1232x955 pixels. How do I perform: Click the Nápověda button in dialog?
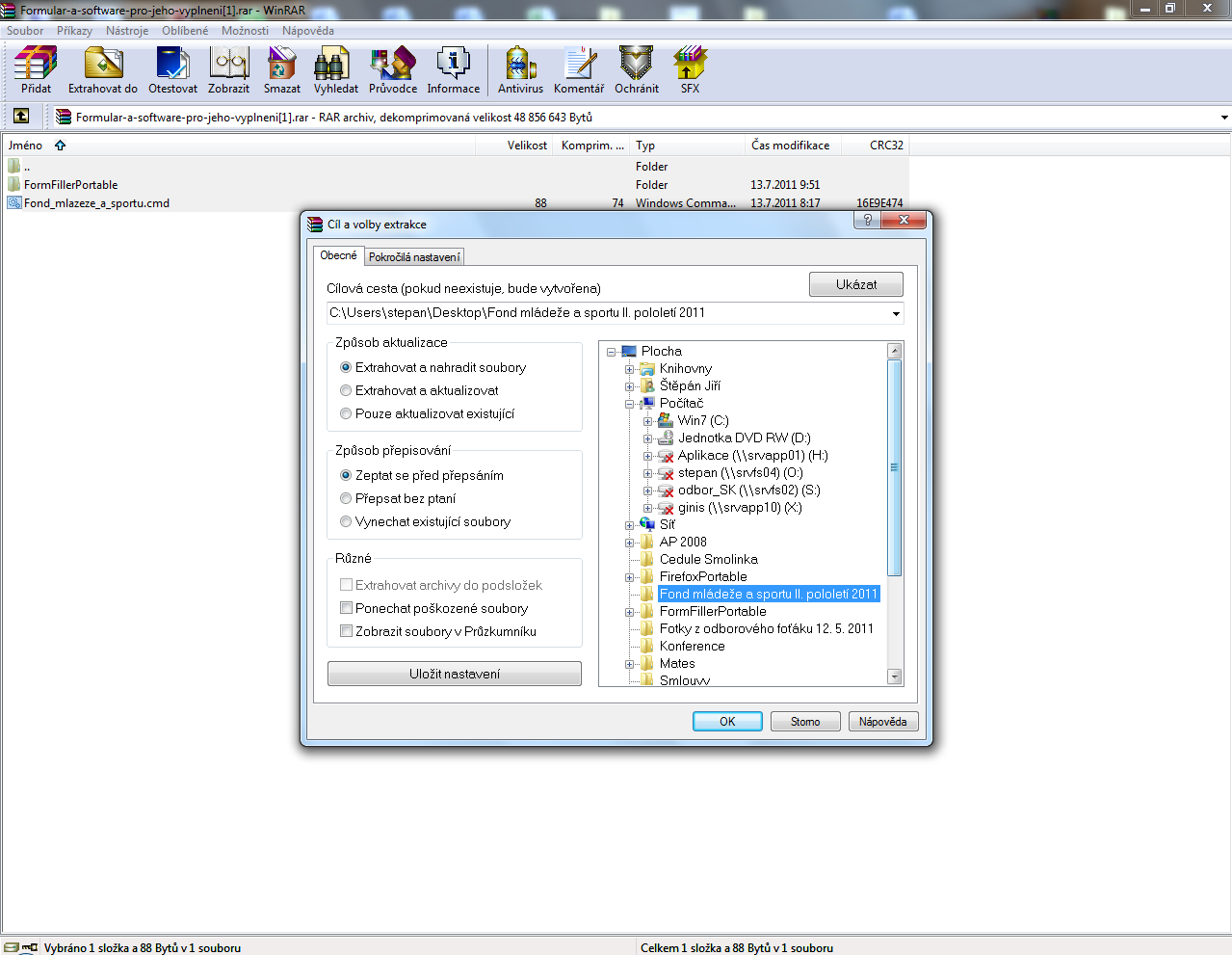[883, 721]
